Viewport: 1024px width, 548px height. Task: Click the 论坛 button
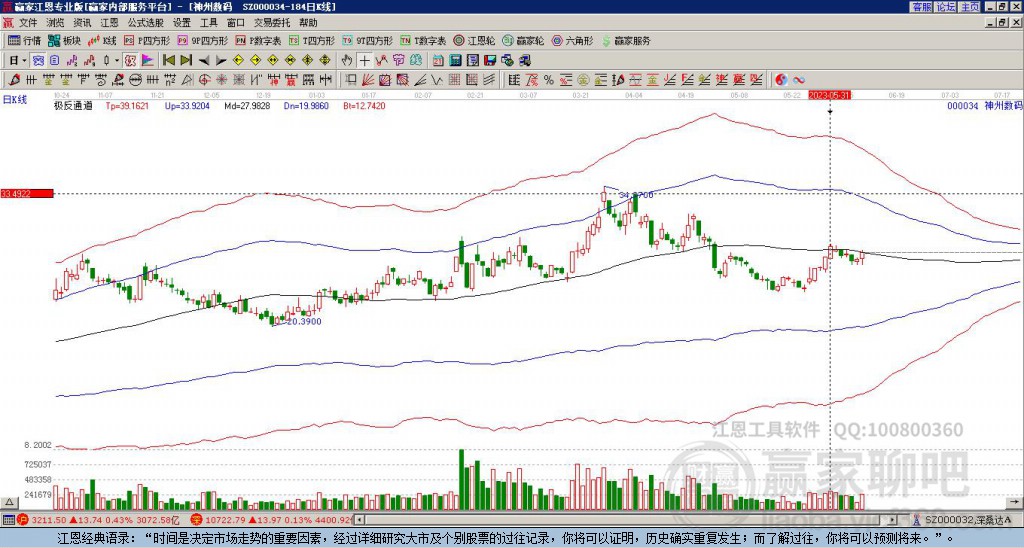(946, 6)
